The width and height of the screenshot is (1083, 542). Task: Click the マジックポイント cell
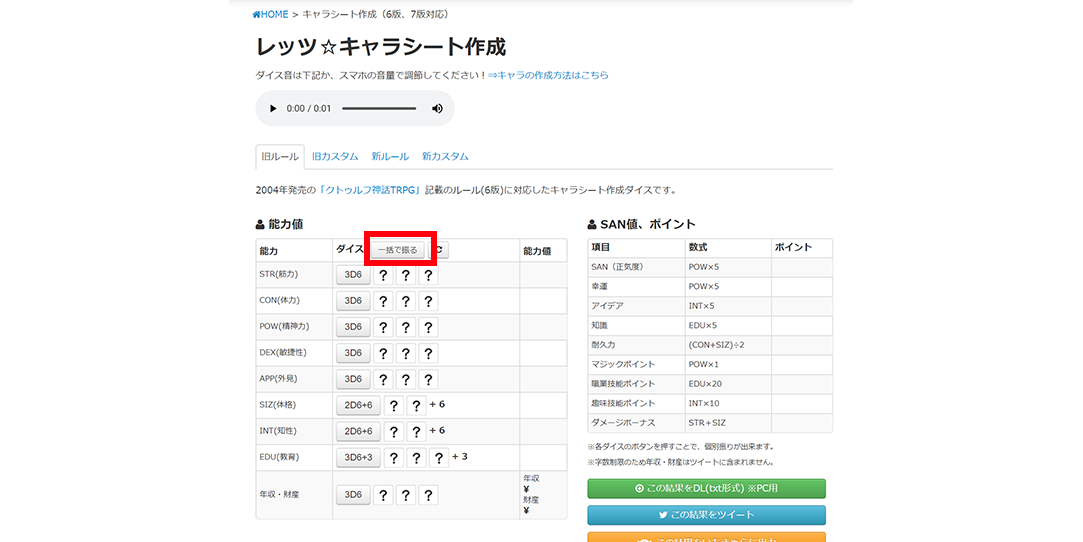click(636, 364)
